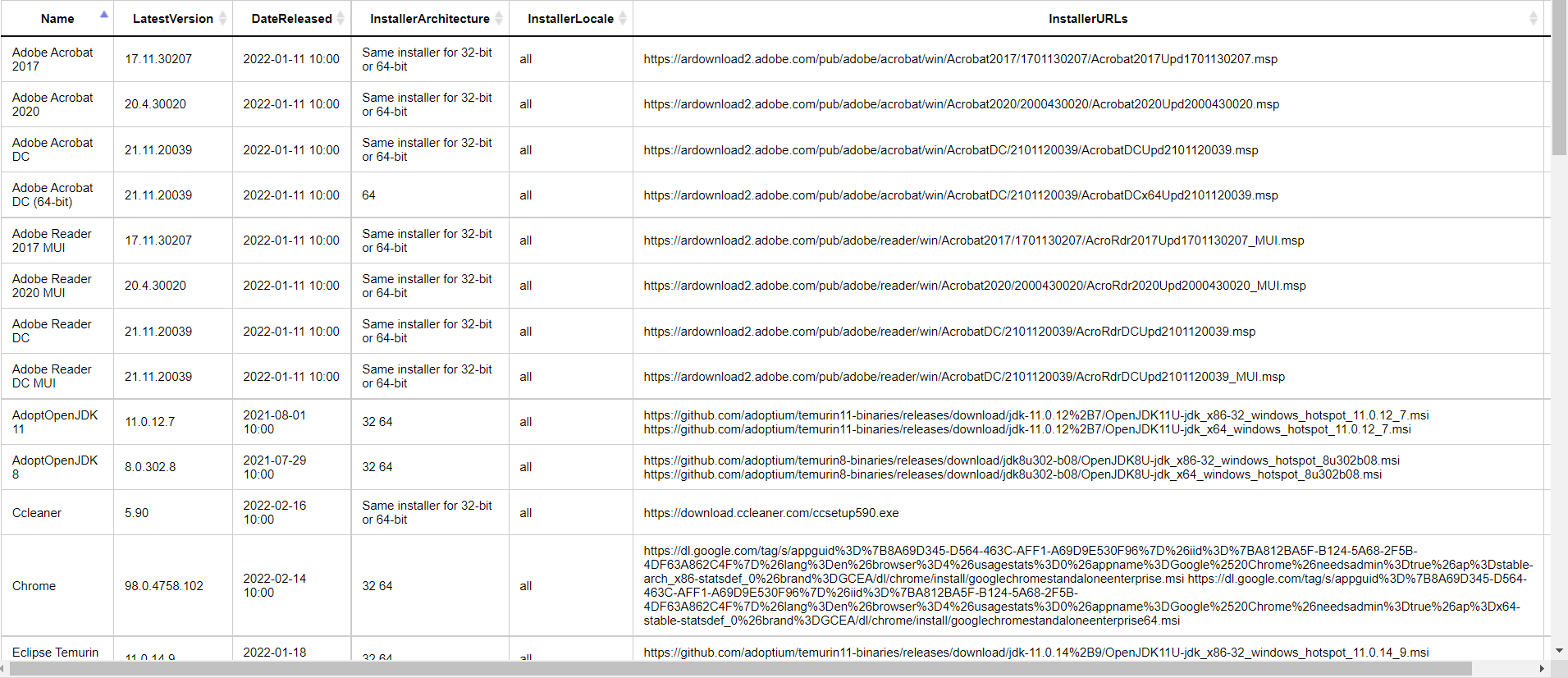The width and height of the screenshot is (1568, 678).
Task: Click the Ccleaner download URL
Action: [770, 513]
